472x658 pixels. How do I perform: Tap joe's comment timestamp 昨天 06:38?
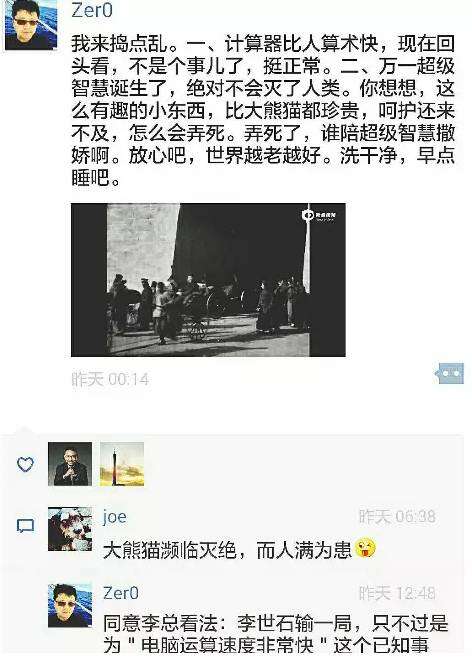click(x=397, y=517)
